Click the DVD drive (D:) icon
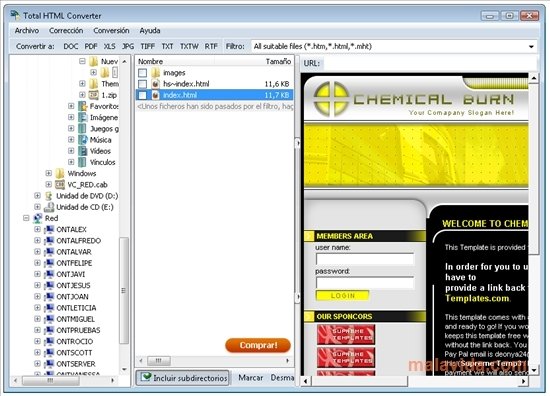 (x=49, y=196)
